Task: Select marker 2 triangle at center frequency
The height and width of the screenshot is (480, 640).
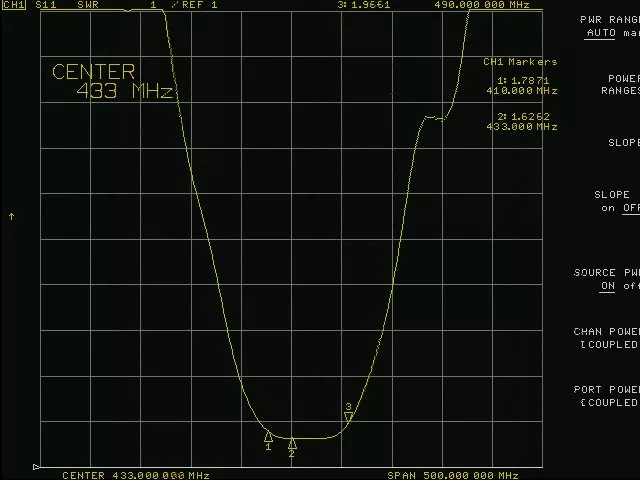Action: tap(292, 443)
